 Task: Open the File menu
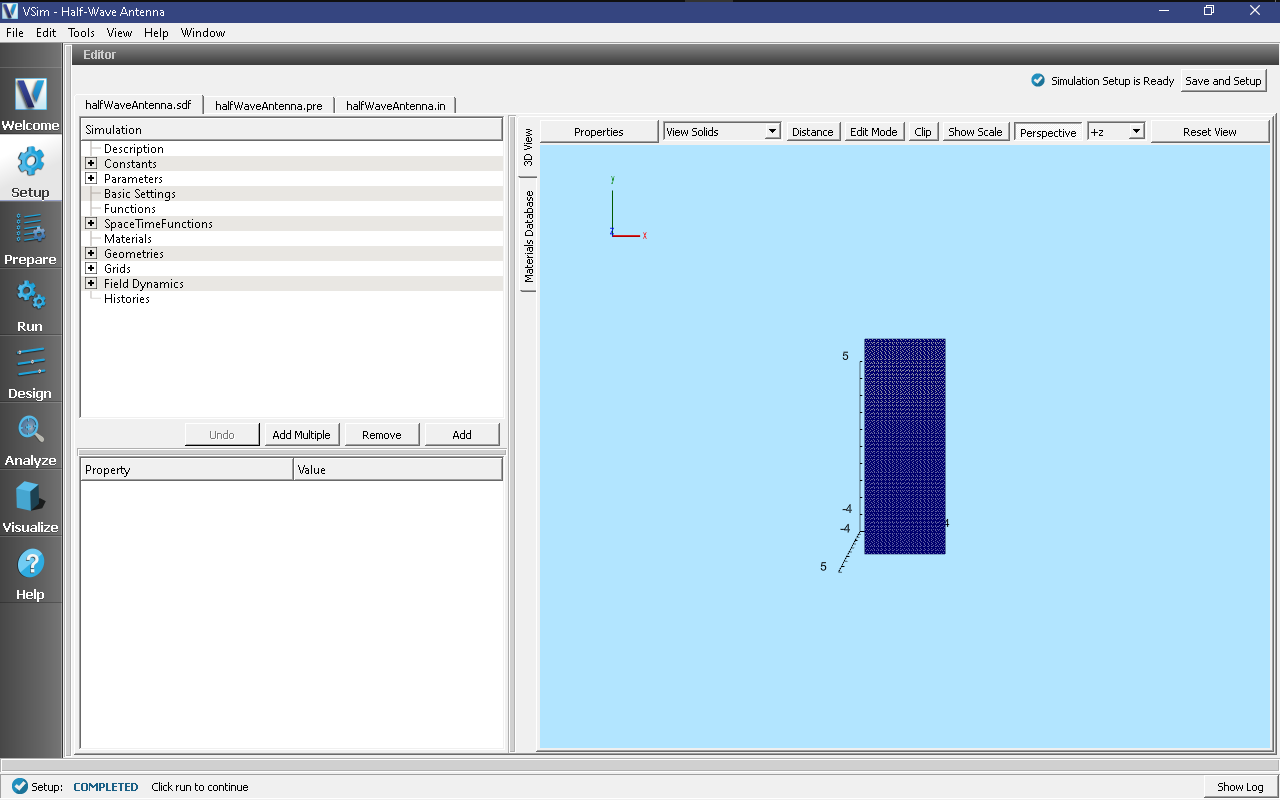tap(15, 33)
